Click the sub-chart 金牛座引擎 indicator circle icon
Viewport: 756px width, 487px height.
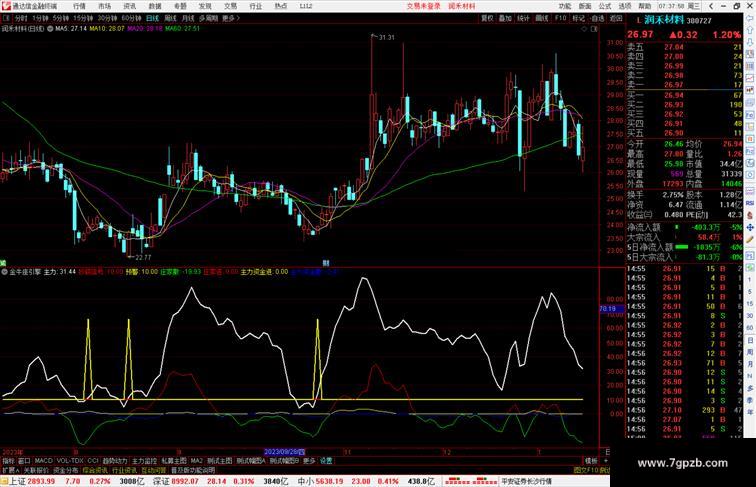pos(4,272)
